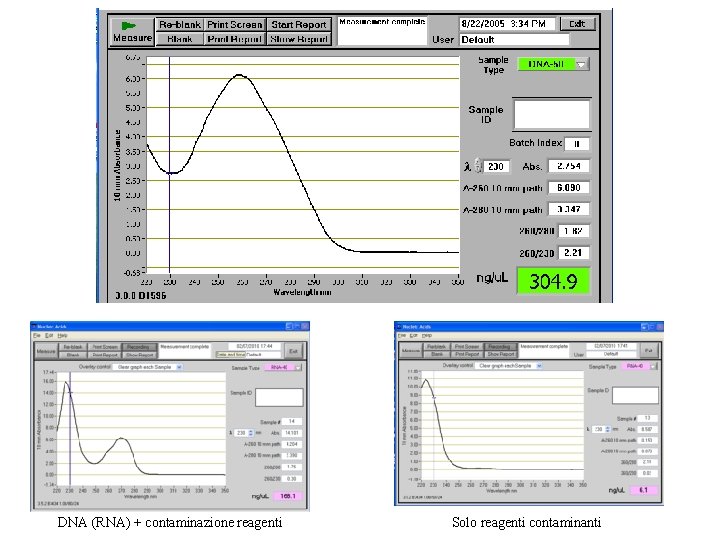Click the vertical wavelength cursor in top graph
Image resolution: width=720 pixels, height=540 pixels.
(x=169, y=165)
